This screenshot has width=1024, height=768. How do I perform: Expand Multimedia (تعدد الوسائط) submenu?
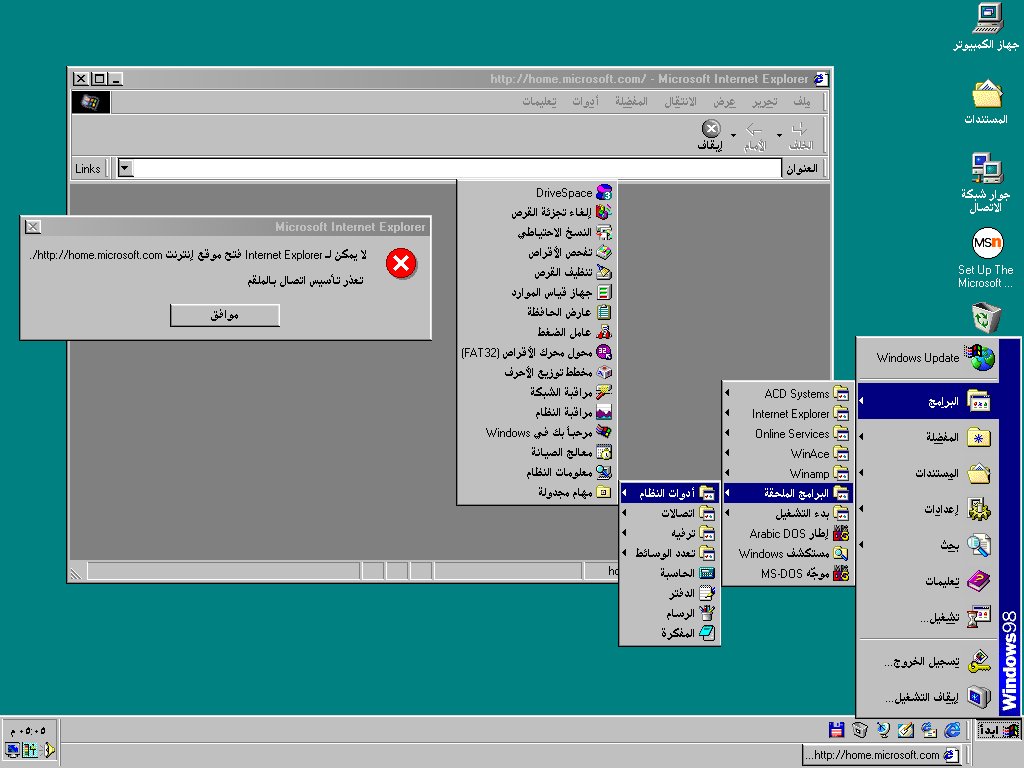[x=669, y=553]
